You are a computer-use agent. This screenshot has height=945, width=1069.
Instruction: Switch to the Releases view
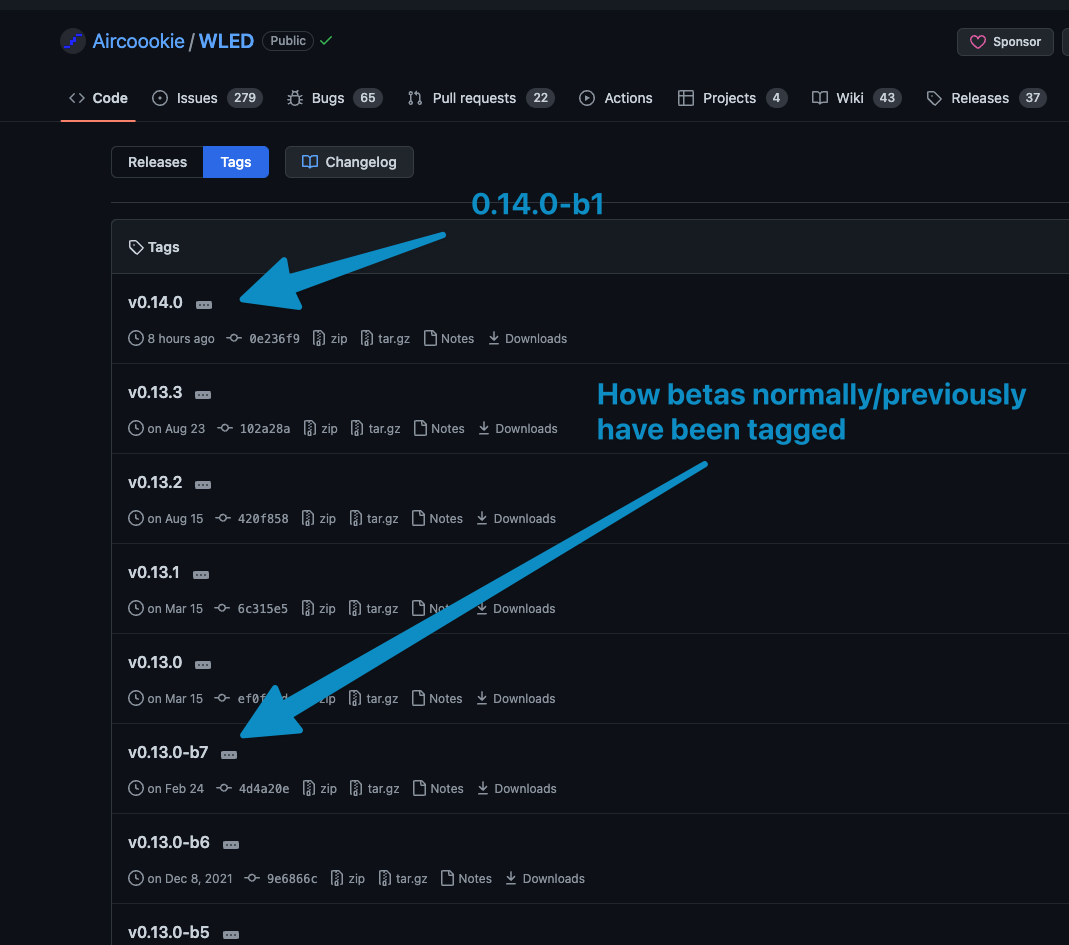(x=157, y=161)
